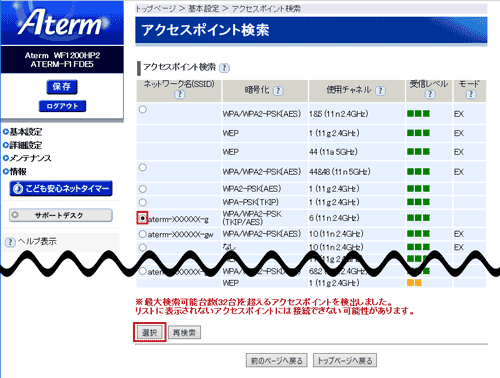Open help icon beside アクセスポイント検索 heading
Image resolution: width=500 pixels, height=378 pixels.
point(225,68)
